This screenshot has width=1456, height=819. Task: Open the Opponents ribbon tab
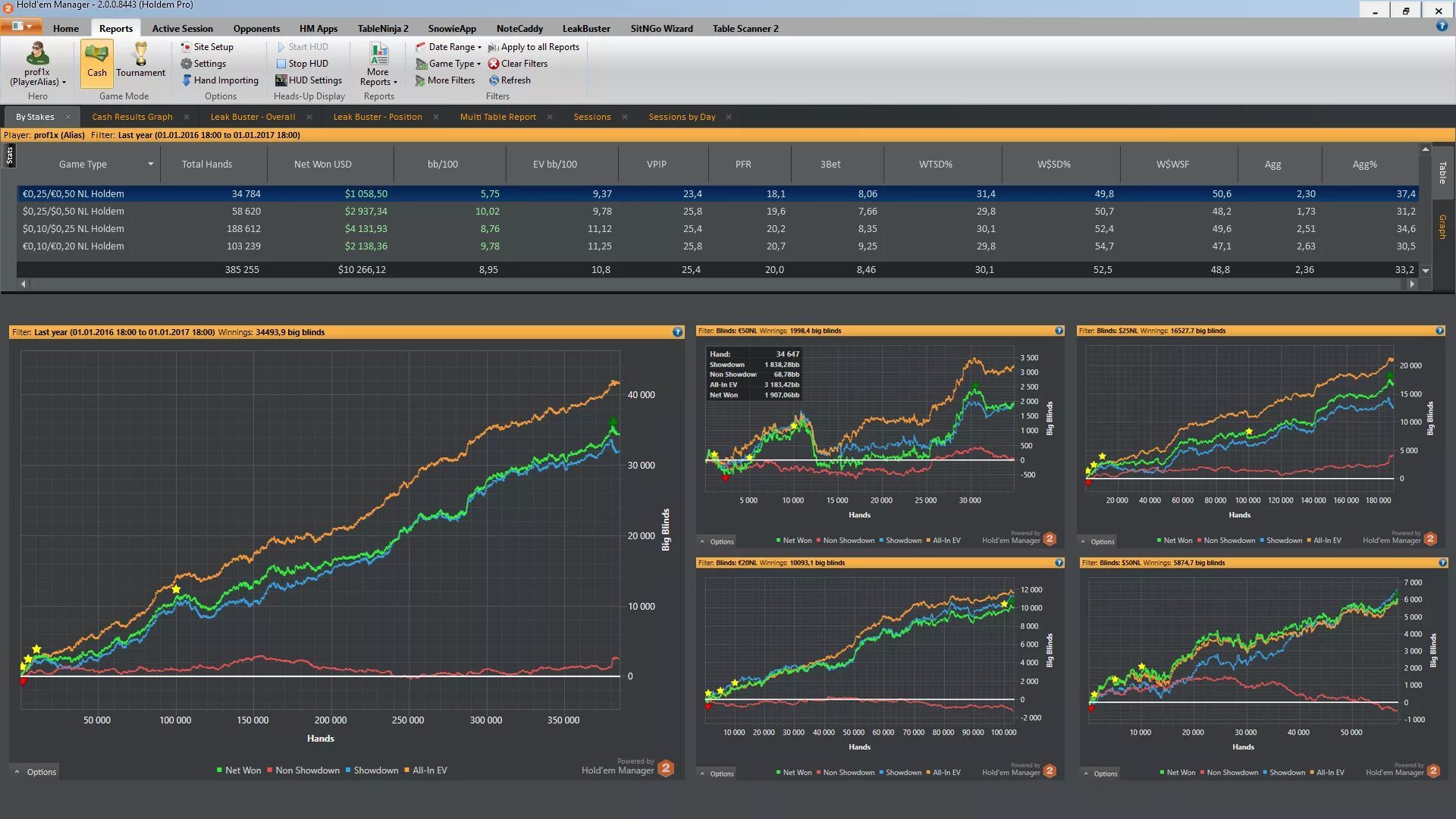(x=256, y=29)
